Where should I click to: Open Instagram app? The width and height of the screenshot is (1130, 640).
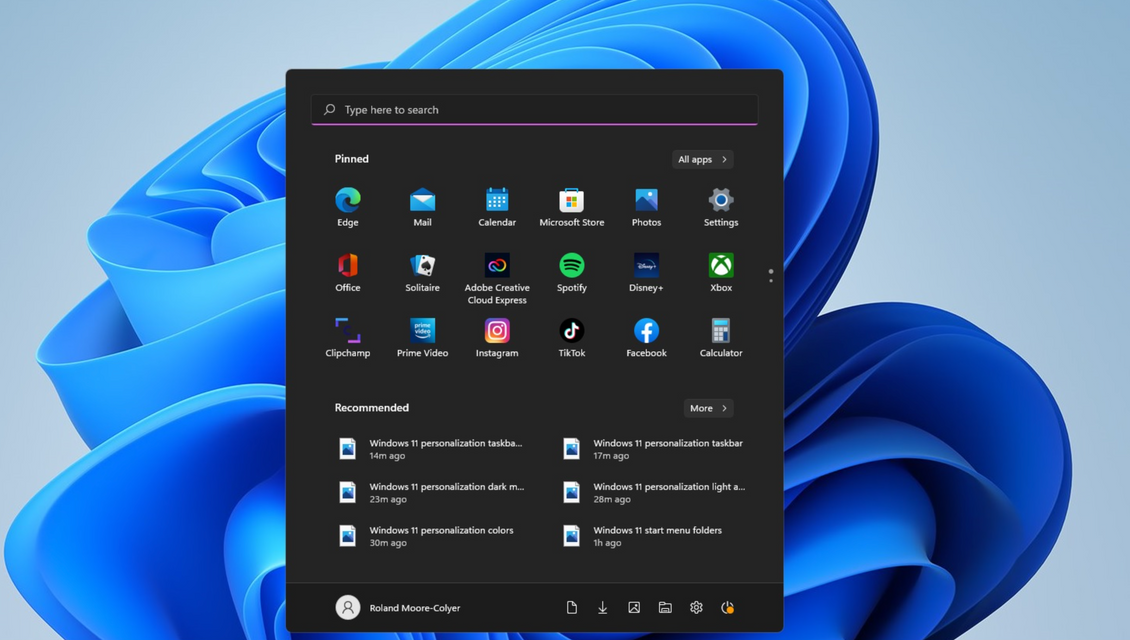497,338
